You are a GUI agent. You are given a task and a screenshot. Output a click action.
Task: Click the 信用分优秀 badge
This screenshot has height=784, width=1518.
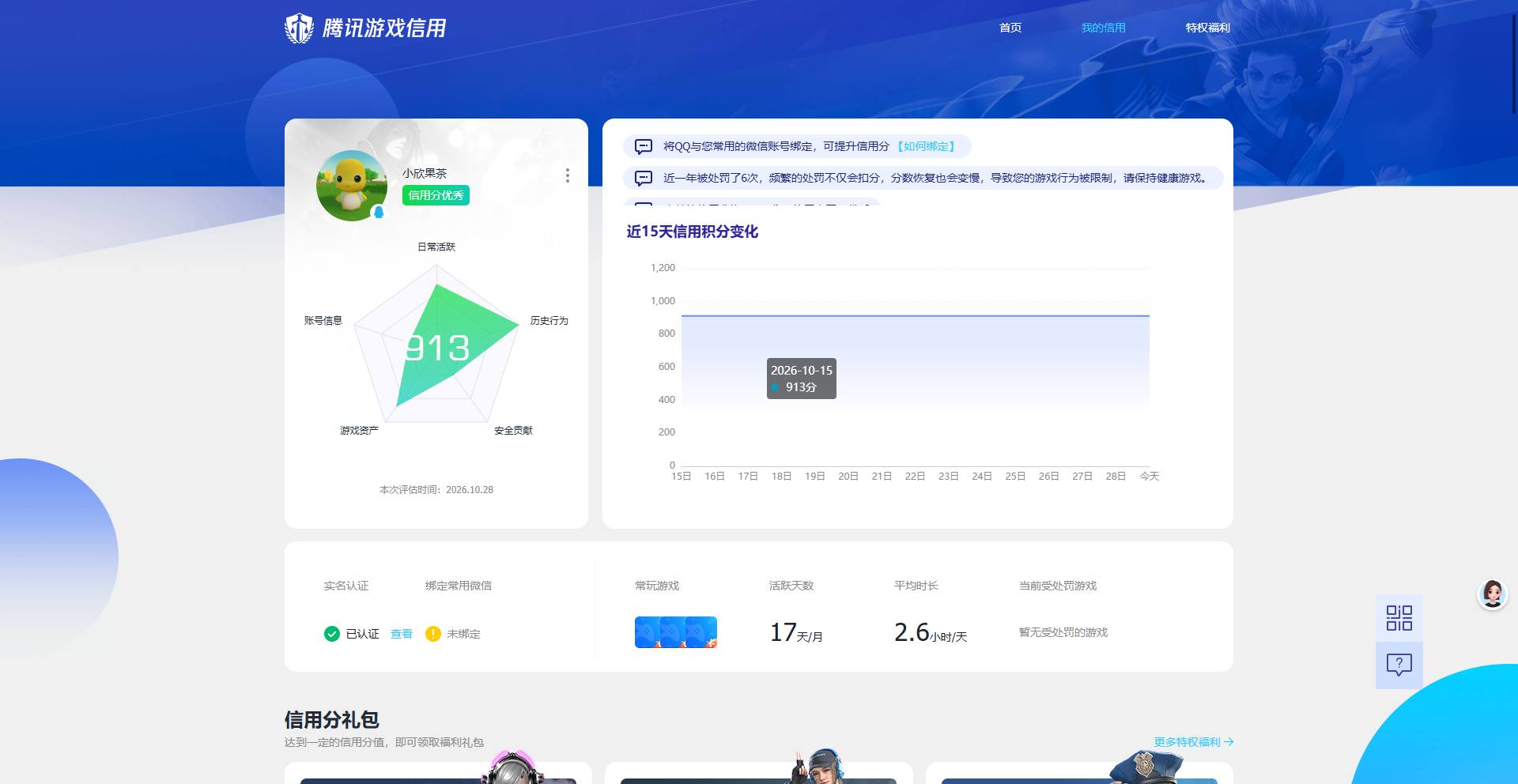point(436,195)
